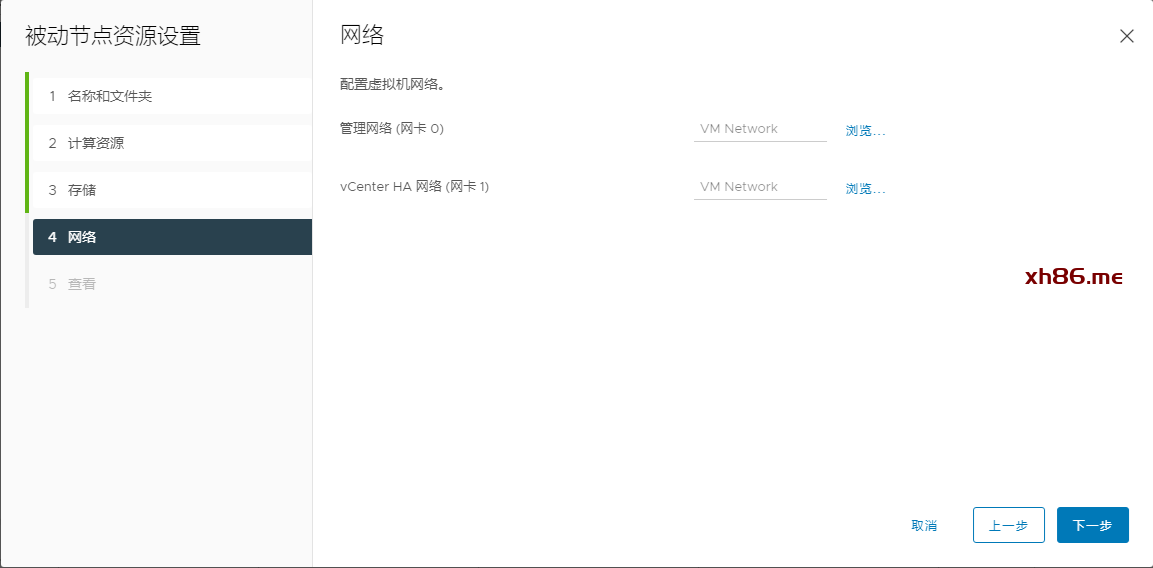Continue with the 下一步 button

(x=1092, y=525)
